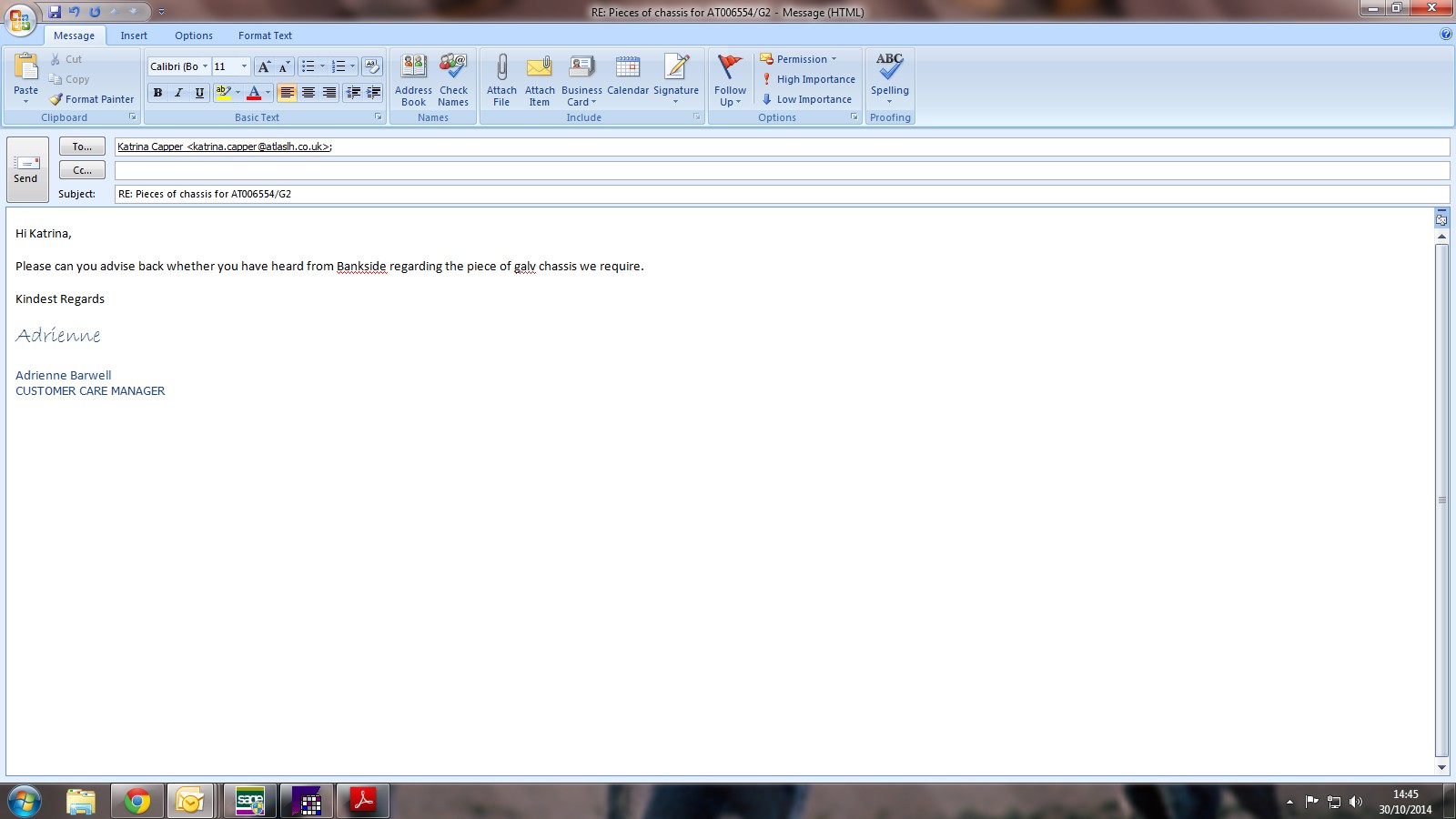Expand numbered list options arrow
The width and height of the screenshot is (1456, 819).
352,66
